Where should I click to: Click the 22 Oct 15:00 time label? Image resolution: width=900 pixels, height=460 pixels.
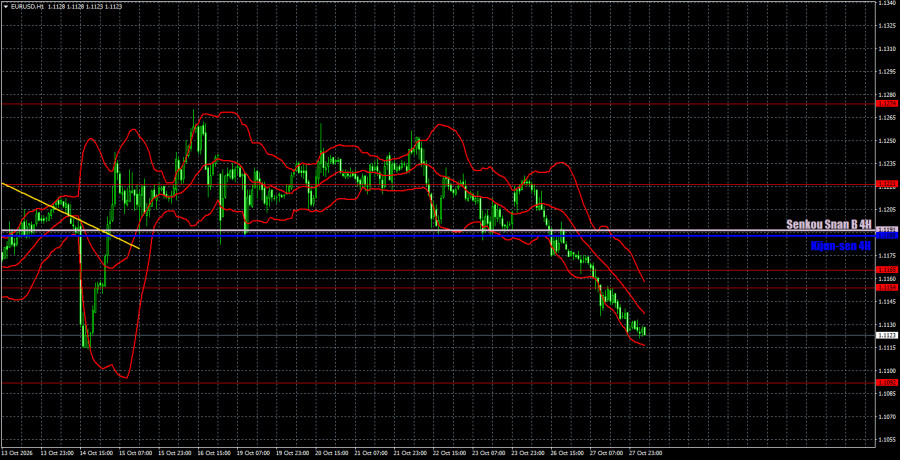pyautogui.click(x=447, y=454)
